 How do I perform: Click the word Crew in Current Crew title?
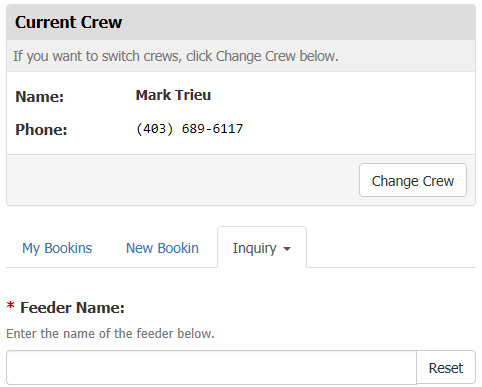point(102,22)
